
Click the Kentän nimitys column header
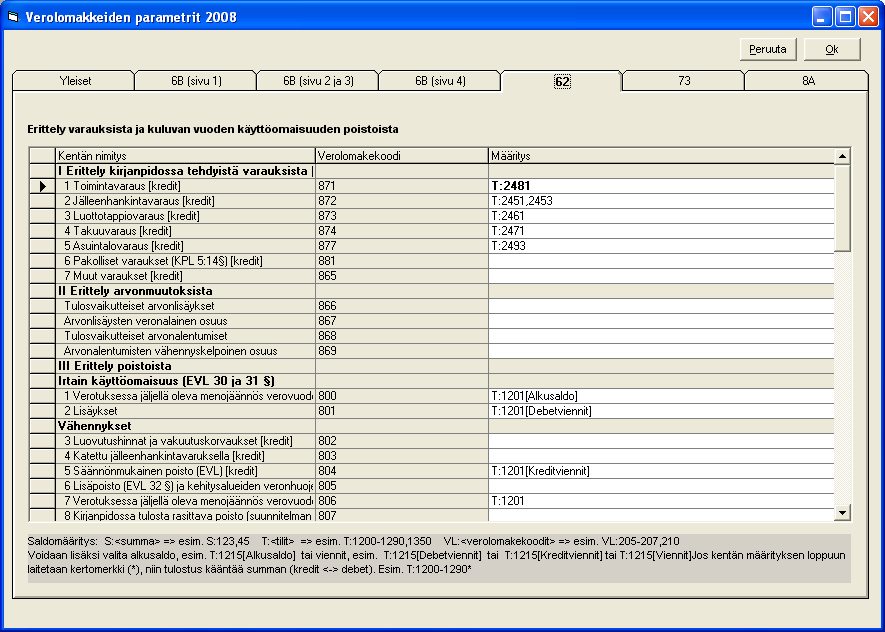pyautogui.click(x=186, y=156)
